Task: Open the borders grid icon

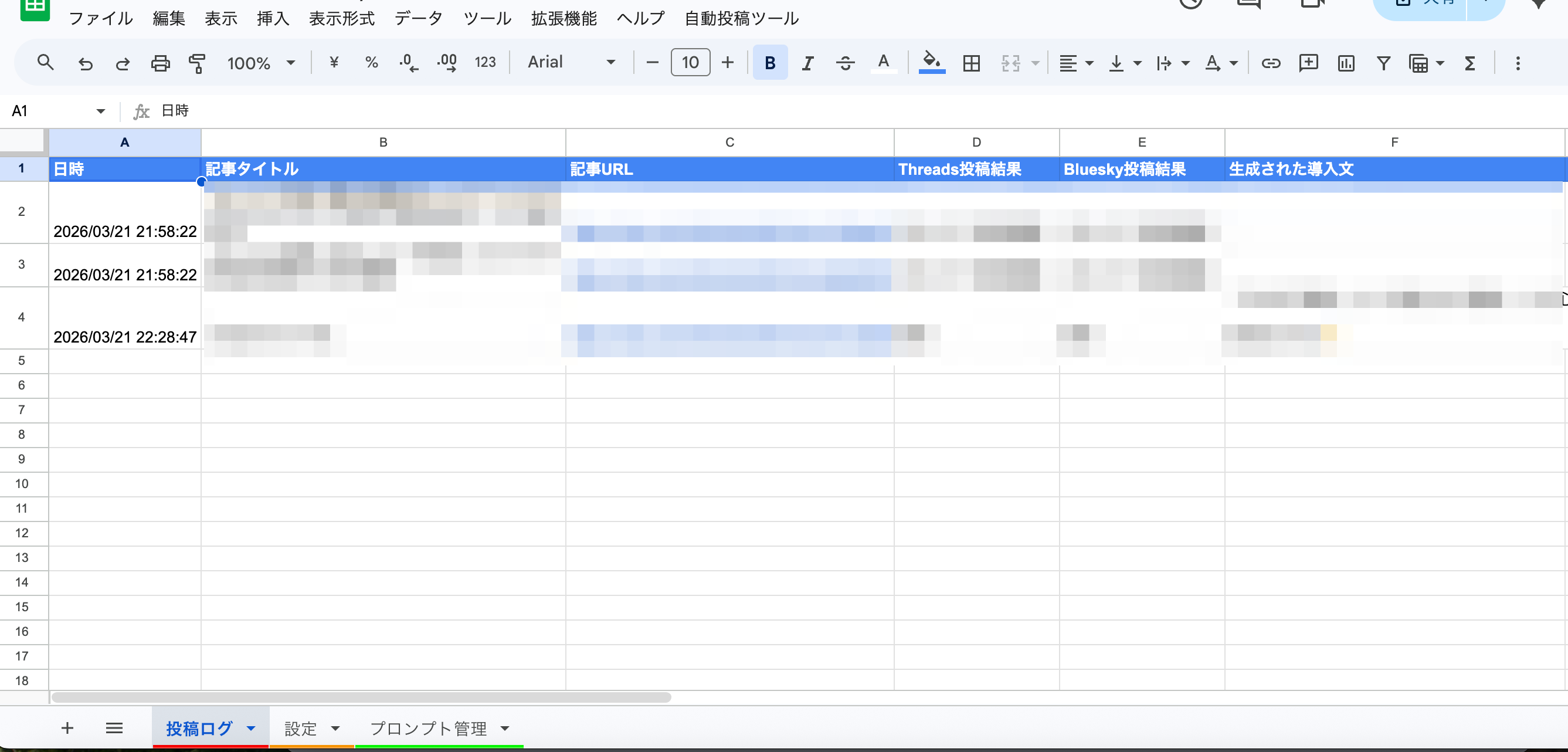Action: click(x=972, y=63)
